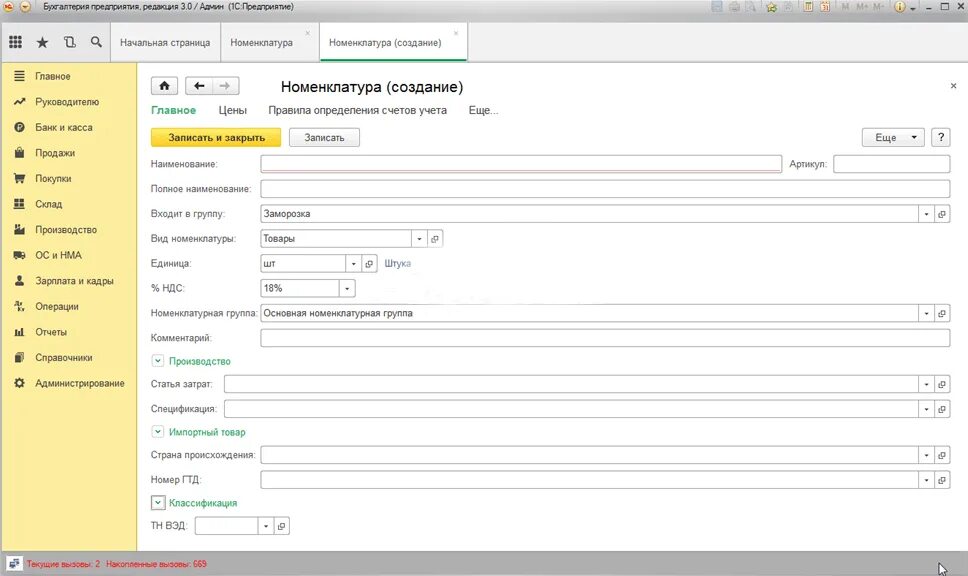
Task: Open Favorites star icon
Action: [42, 42]
